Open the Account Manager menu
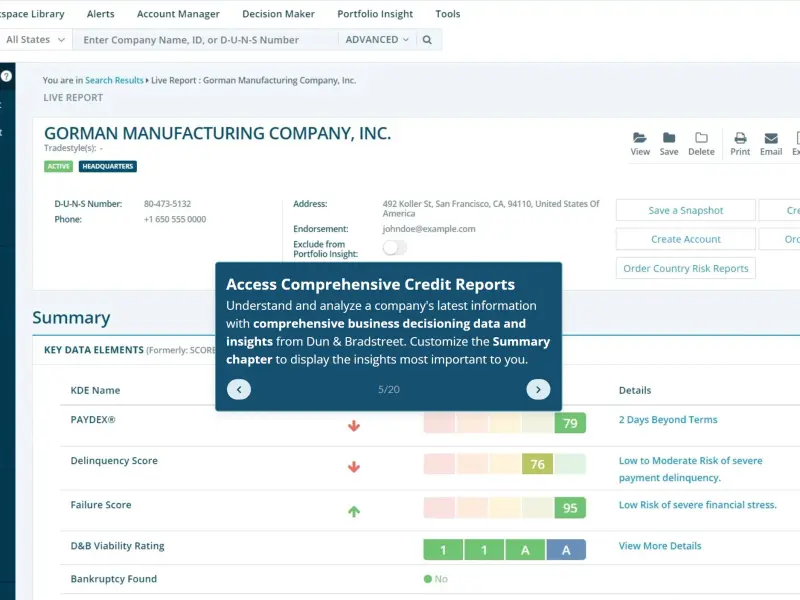The width and height of the screenshot is (800, 600). (x=178, y=14)
